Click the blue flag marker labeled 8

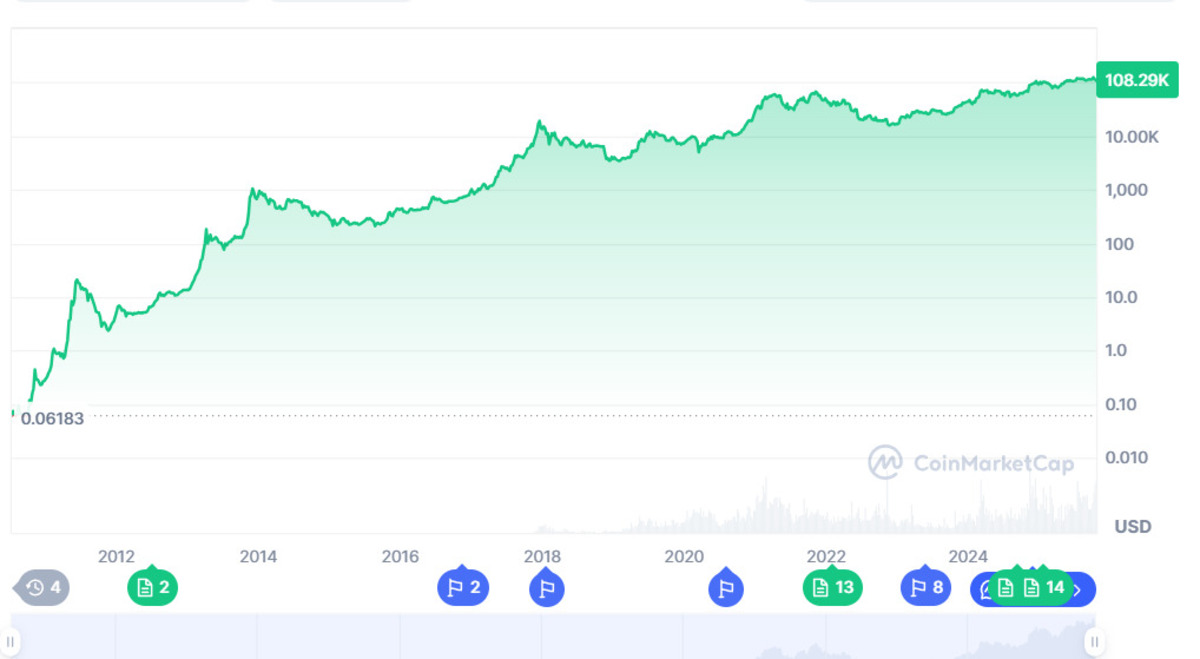tap(926, 588)
